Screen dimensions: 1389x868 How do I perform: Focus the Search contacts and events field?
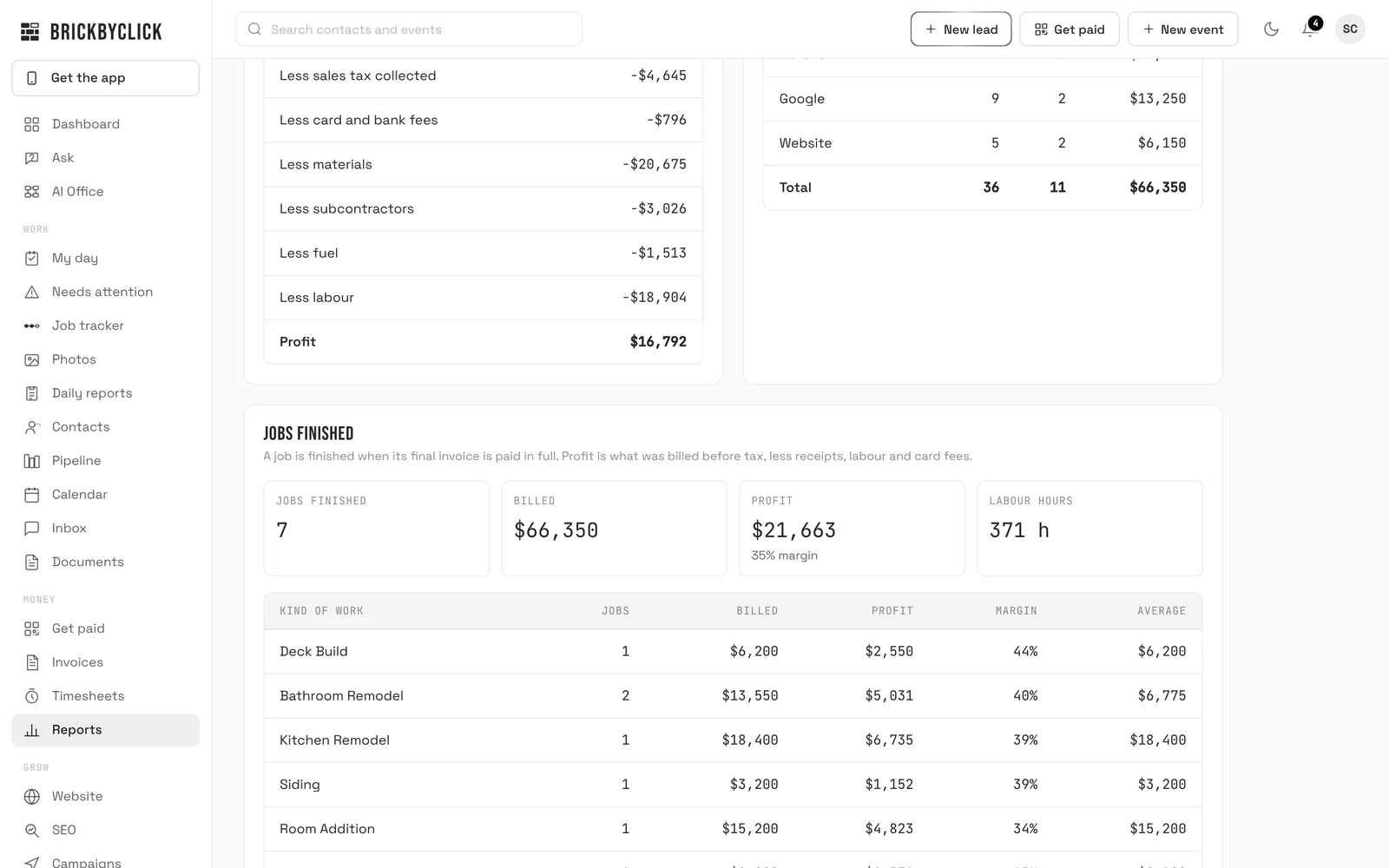[409, 30]
